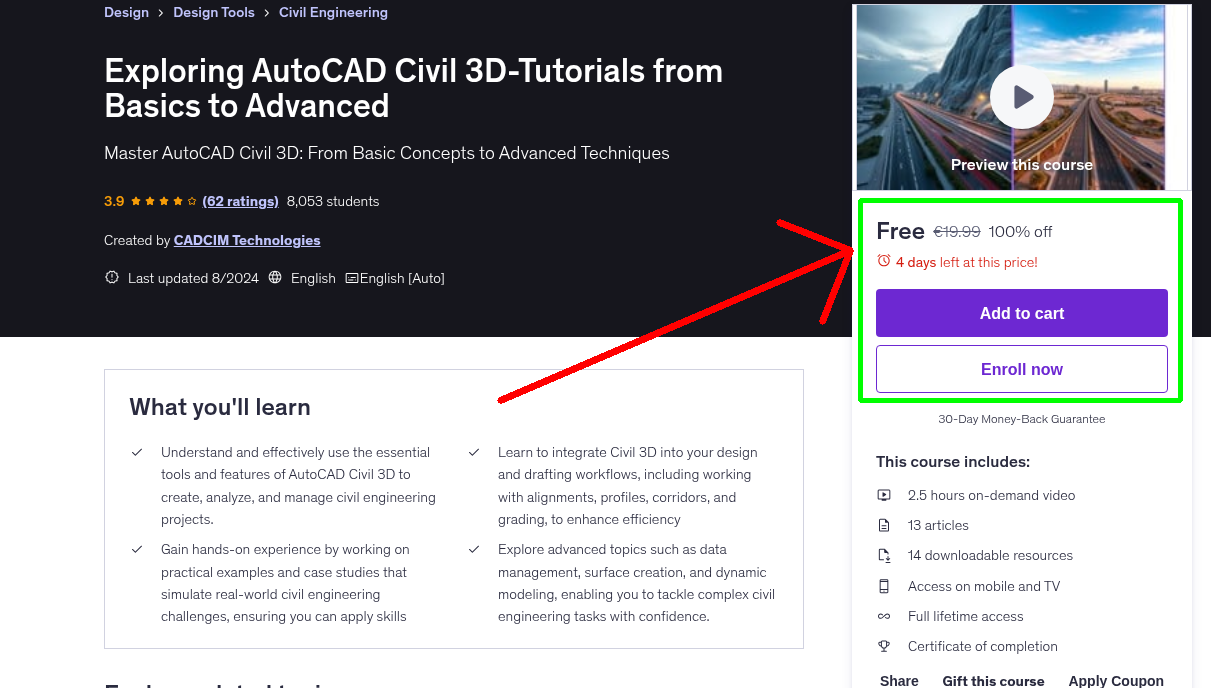
Task: Click Apply Coupon
Action: click(x=1116, y=681)
